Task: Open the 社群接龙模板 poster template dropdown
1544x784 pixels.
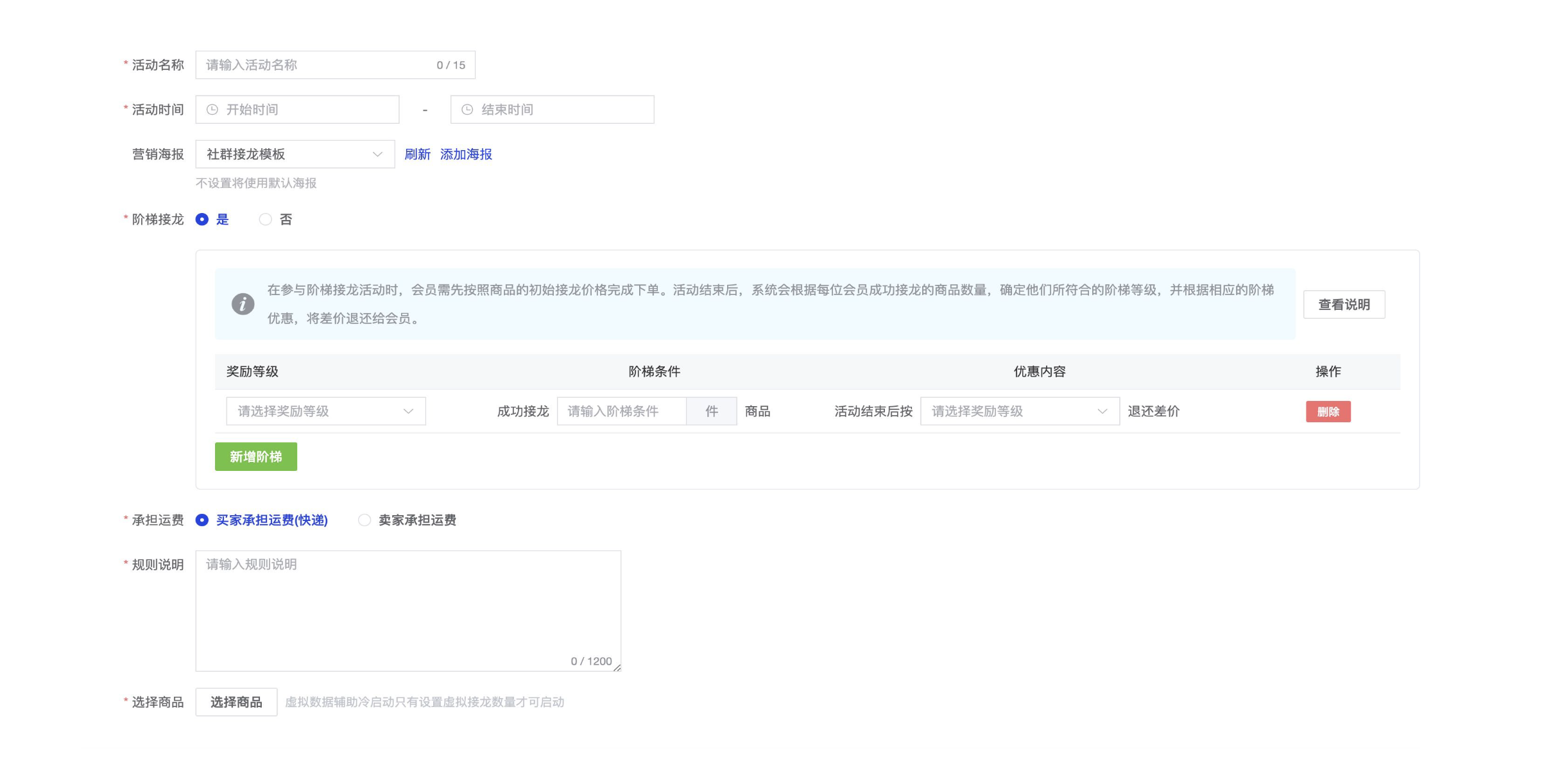Action: coord(295,154)
